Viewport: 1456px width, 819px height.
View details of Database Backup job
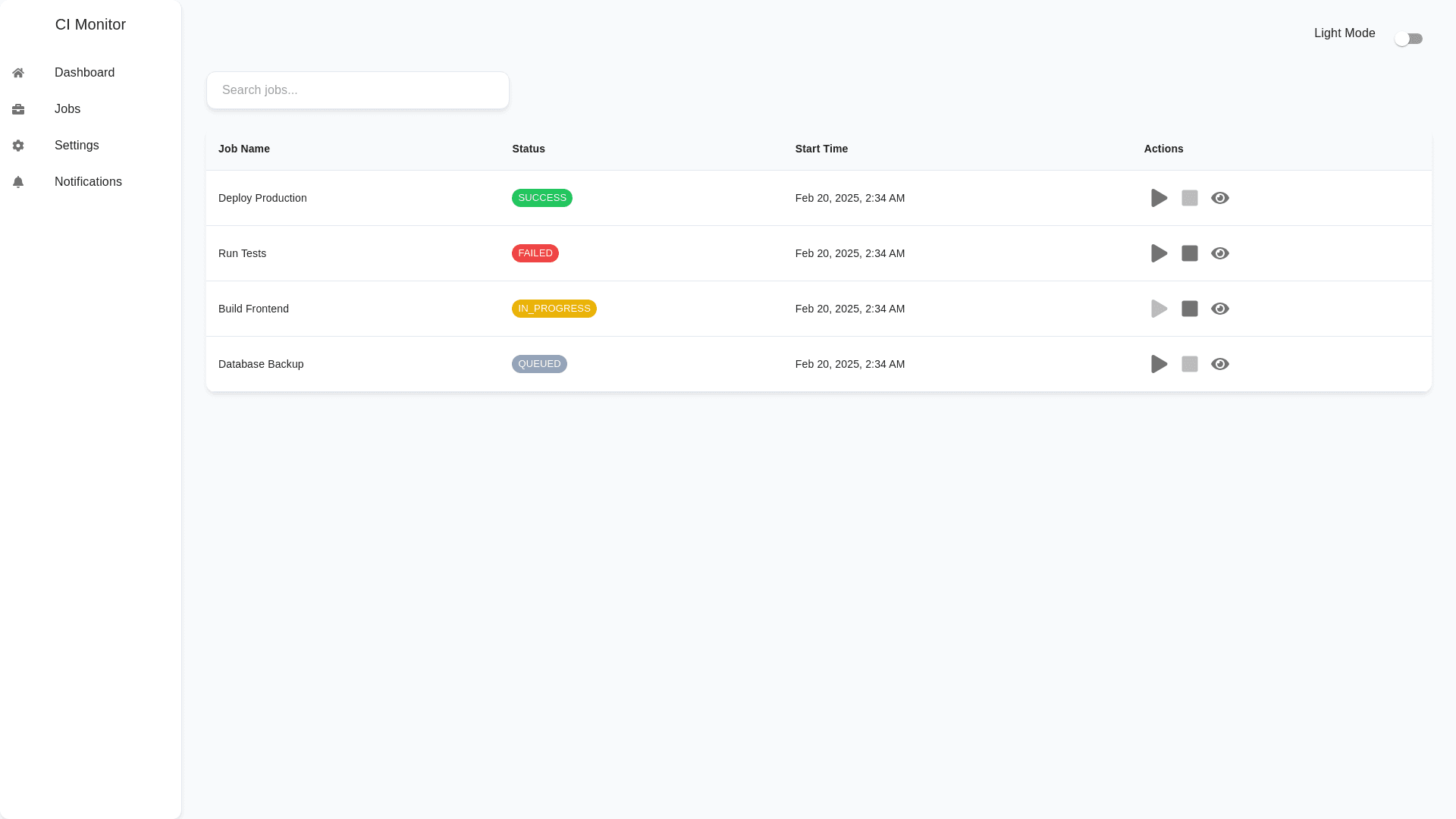[1219, 364]
